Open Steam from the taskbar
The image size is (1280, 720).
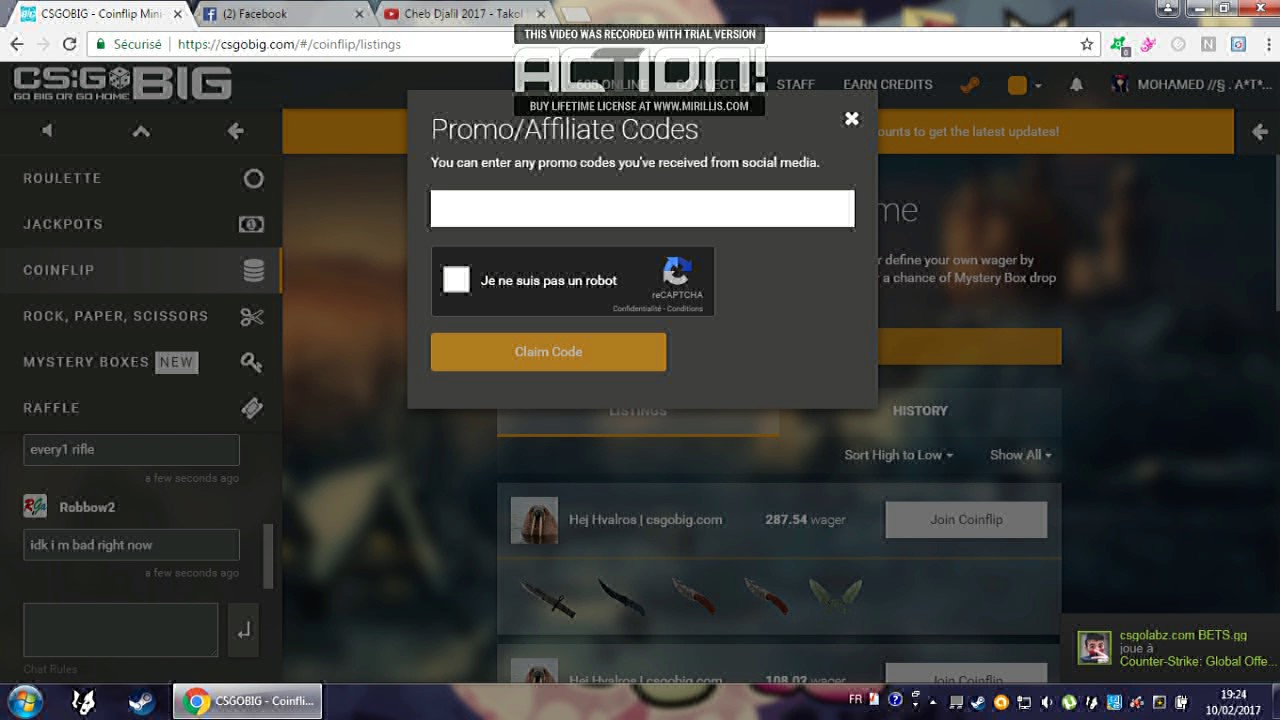point(141,702)
